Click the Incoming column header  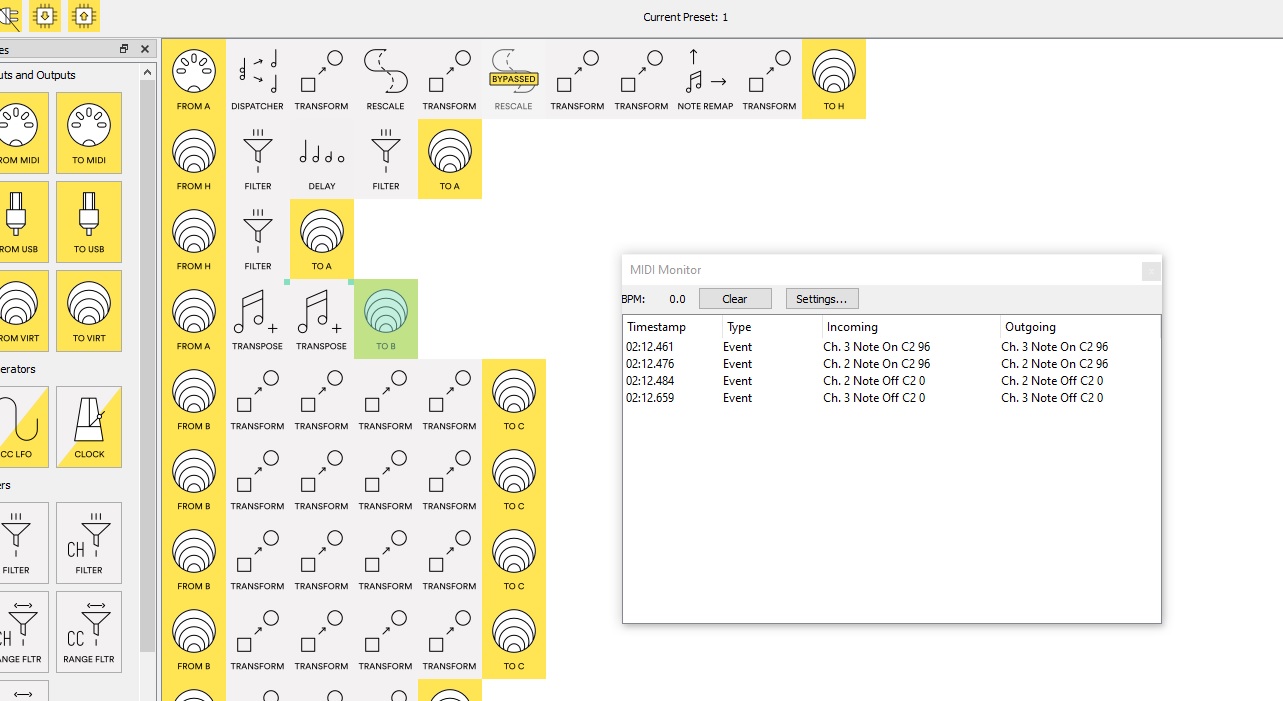tap(911, 327)
